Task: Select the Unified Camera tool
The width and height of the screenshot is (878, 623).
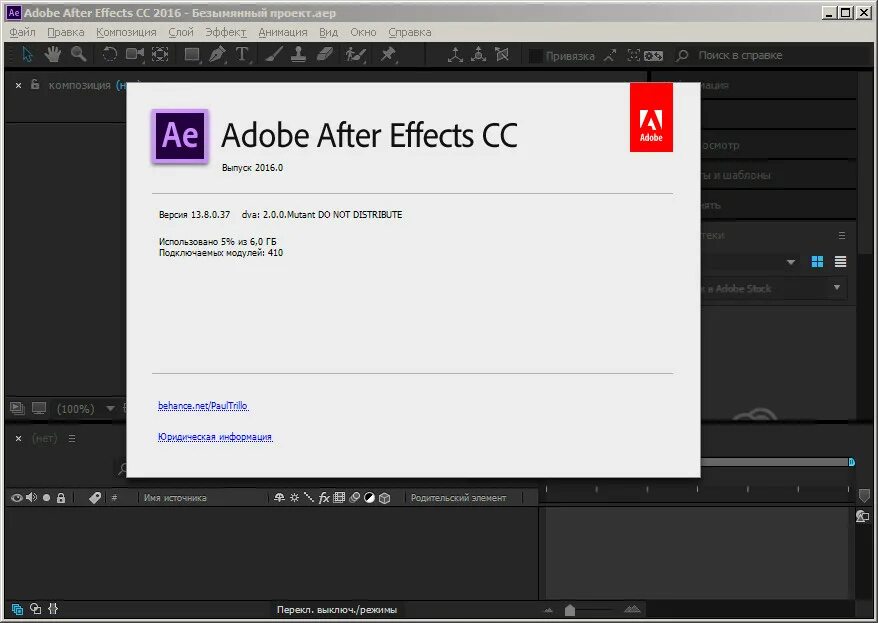Action: click(134, 54)
